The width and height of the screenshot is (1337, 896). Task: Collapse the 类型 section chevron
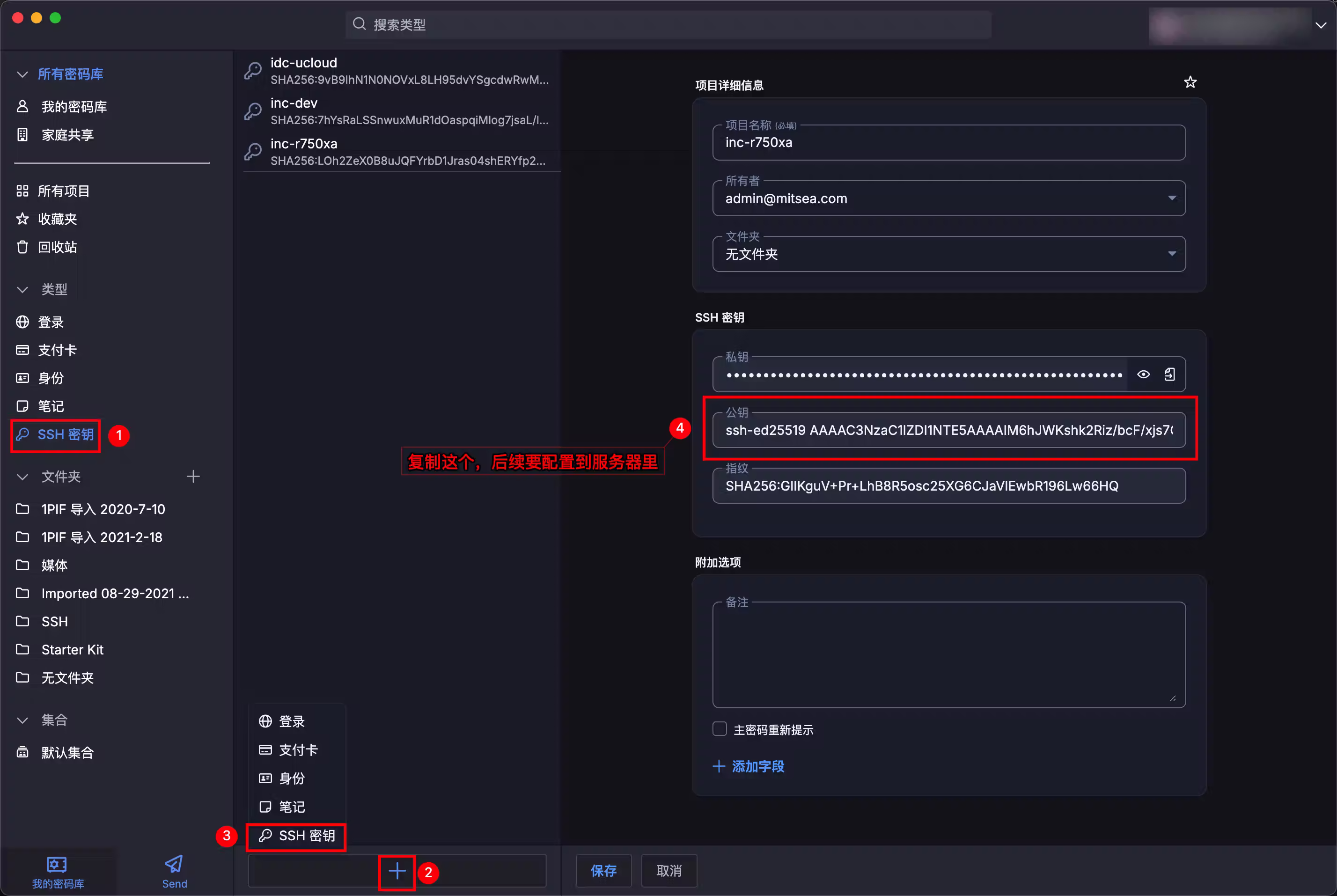pyautogui.click(x=22, y=290)
